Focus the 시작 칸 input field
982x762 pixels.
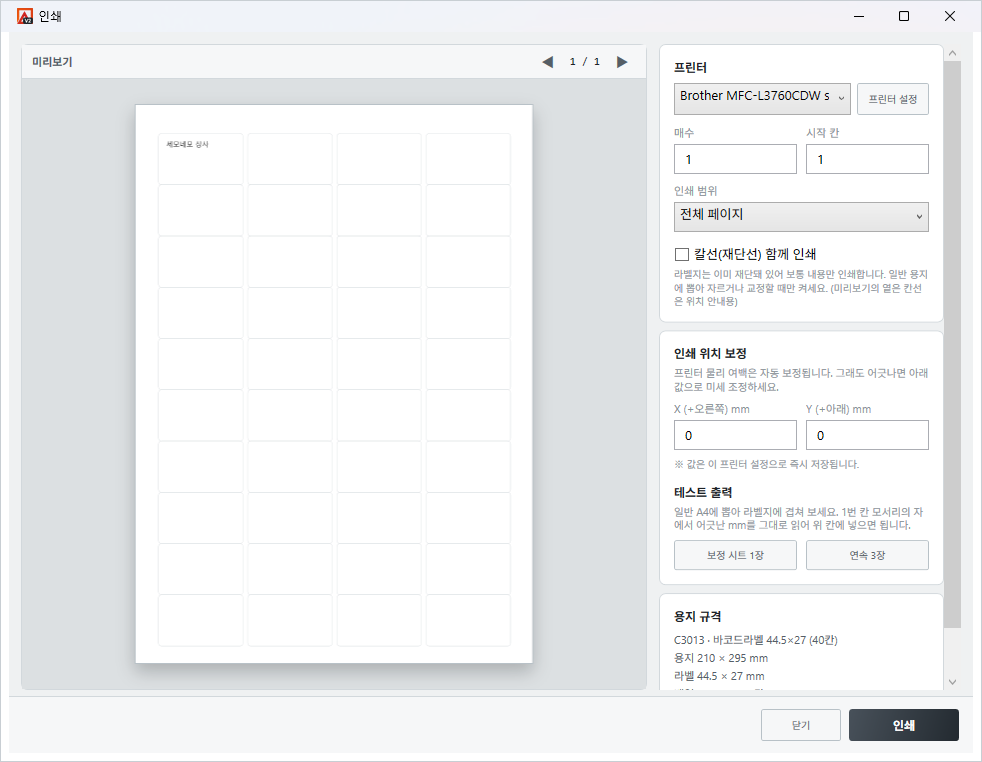click(x=867, y=159)
